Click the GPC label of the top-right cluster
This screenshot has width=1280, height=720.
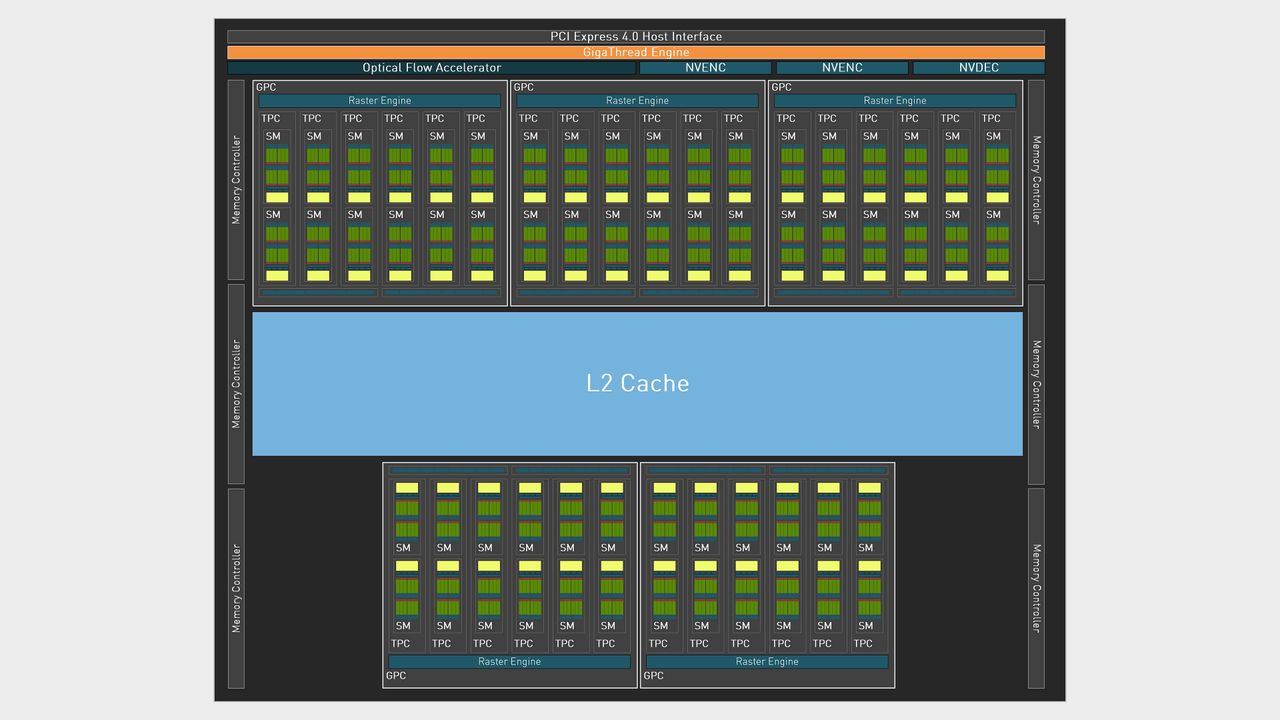pyautogui.click(x=781, y=87)
